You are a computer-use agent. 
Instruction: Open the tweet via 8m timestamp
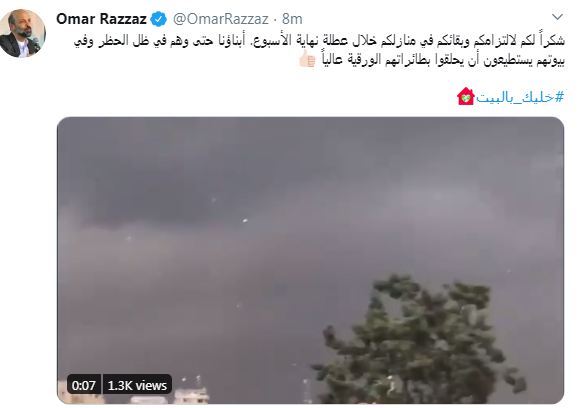292,19
